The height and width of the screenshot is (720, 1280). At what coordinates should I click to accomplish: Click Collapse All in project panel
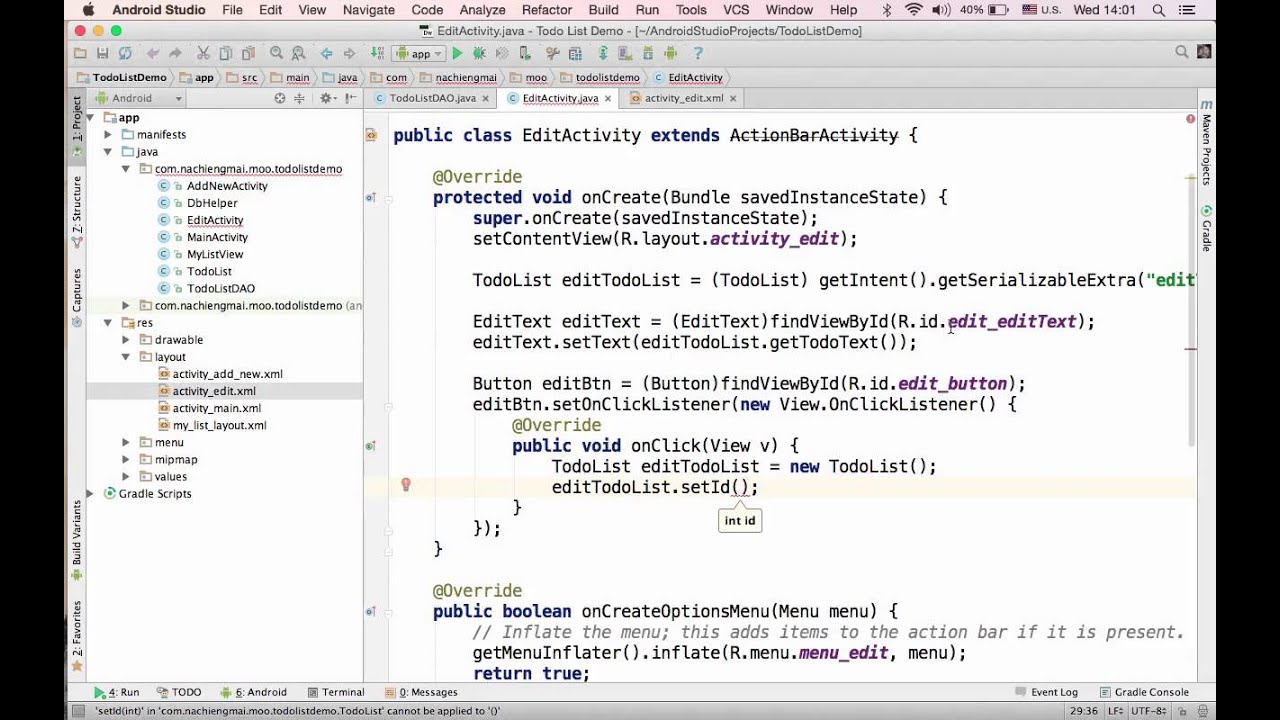click(x=299, y=98)
